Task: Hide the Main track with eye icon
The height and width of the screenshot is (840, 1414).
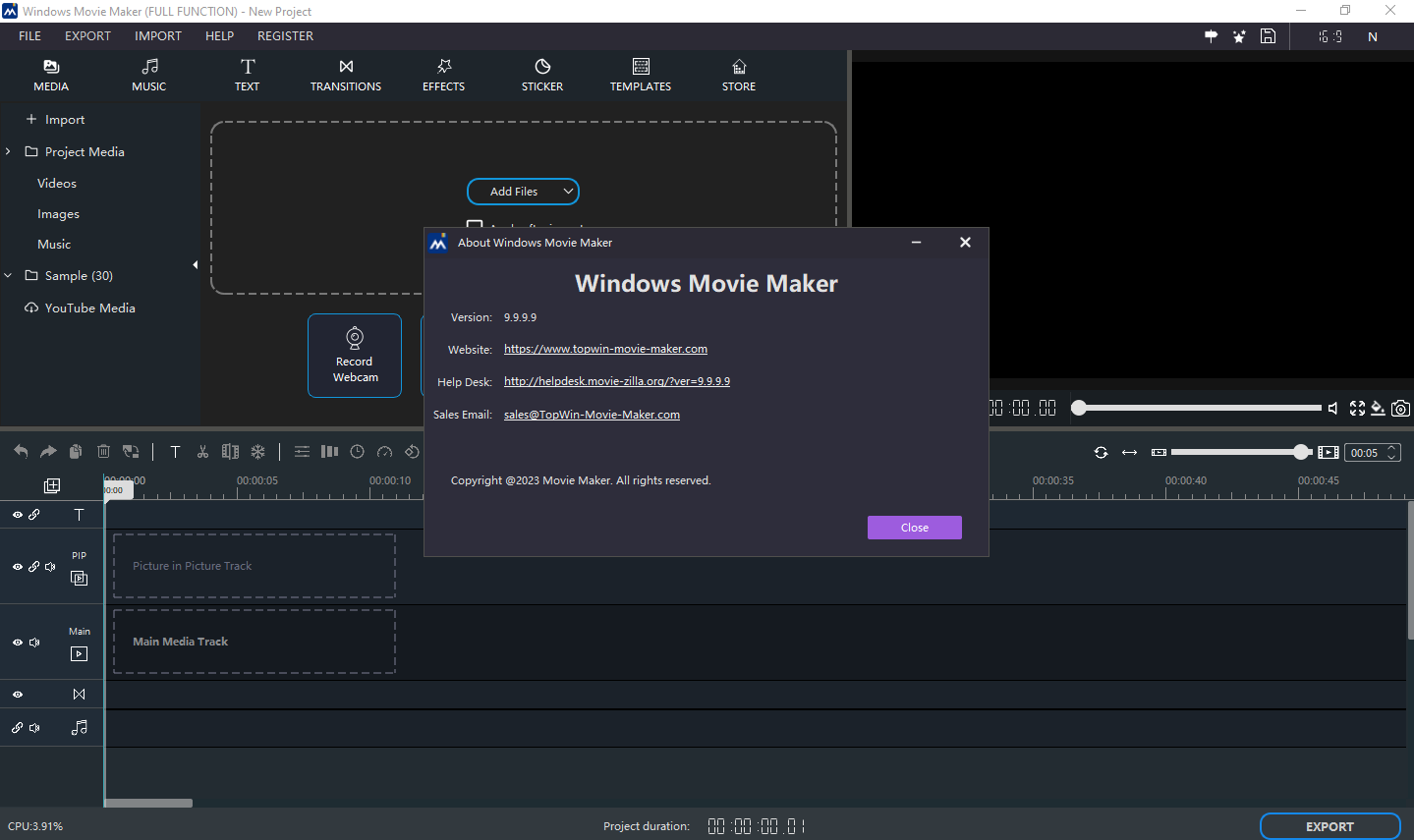Action: [18, 643]
